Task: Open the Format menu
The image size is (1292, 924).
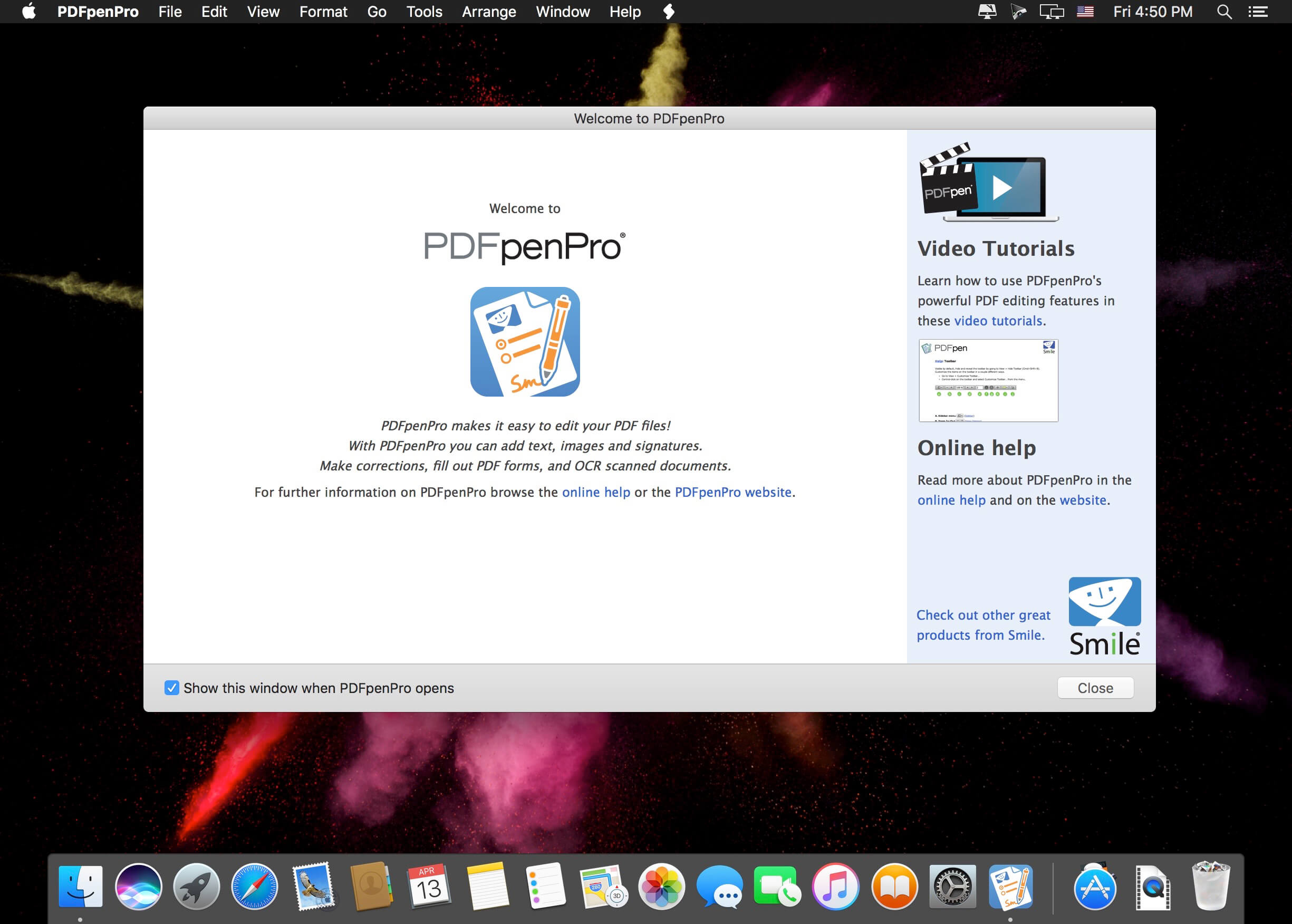Action: tap(323, 12)
